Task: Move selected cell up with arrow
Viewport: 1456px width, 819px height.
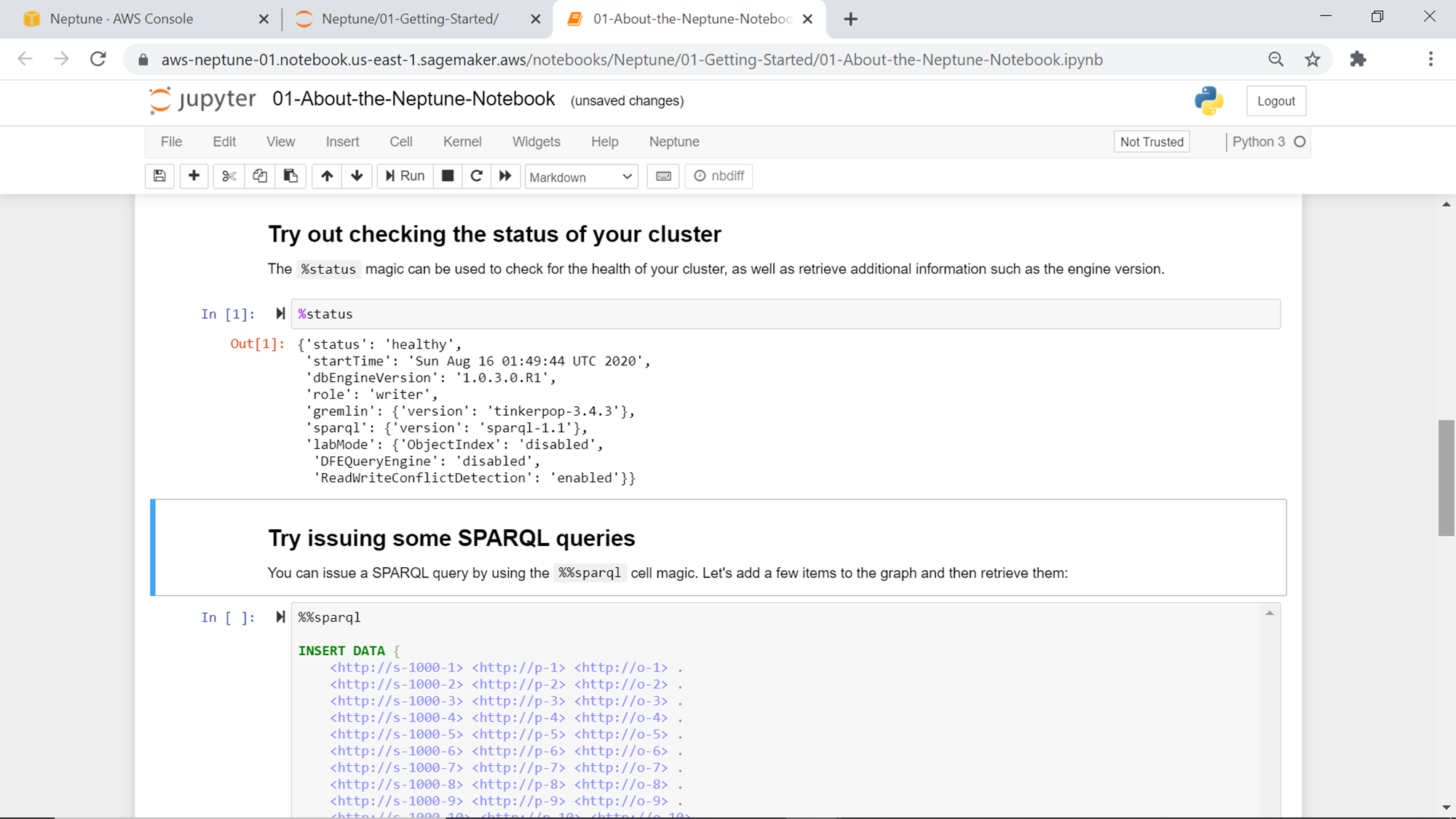Action: click(x=327, y=176)
